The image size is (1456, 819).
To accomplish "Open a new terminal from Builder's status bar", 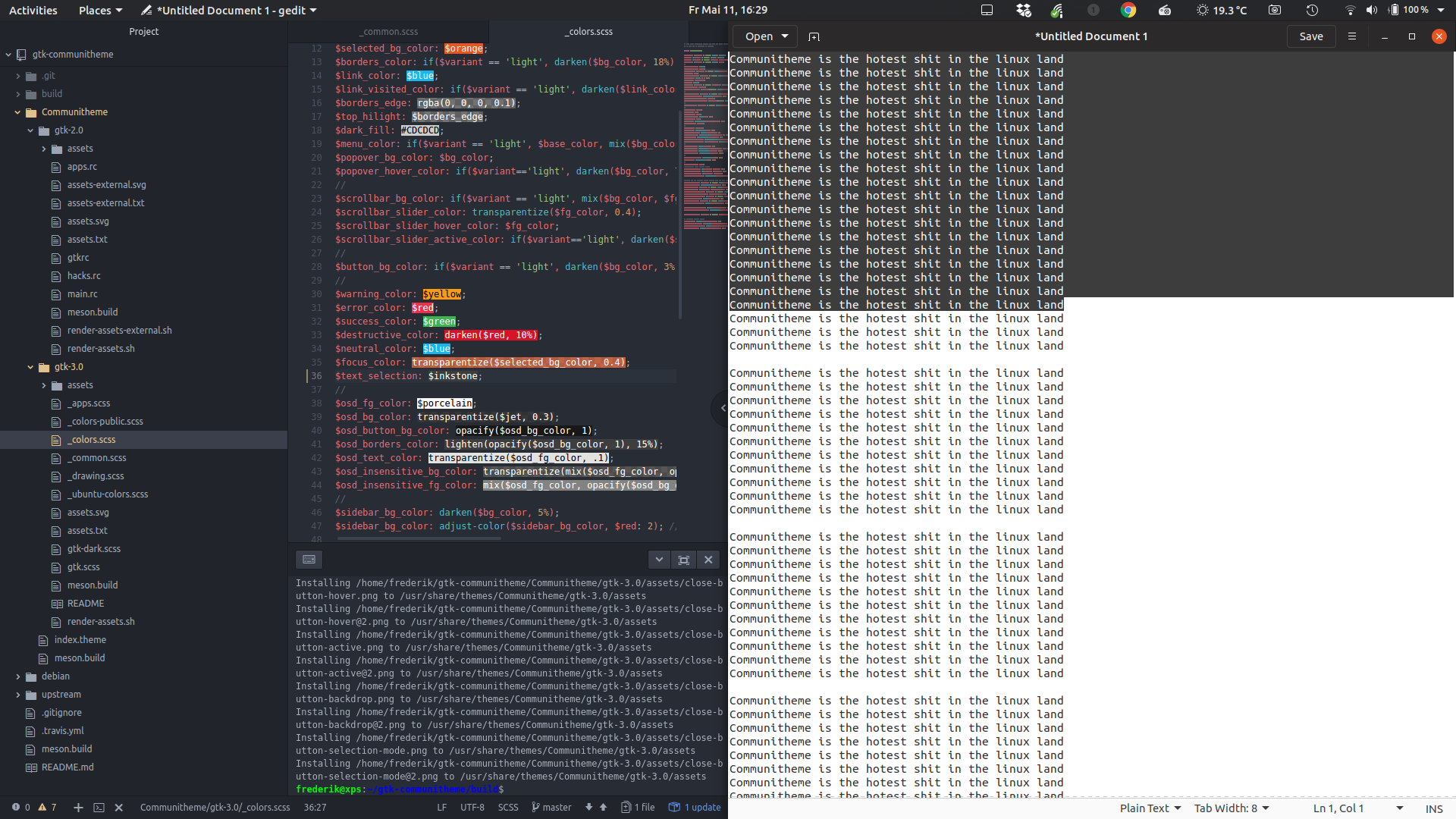I will (x=99, y=808).
